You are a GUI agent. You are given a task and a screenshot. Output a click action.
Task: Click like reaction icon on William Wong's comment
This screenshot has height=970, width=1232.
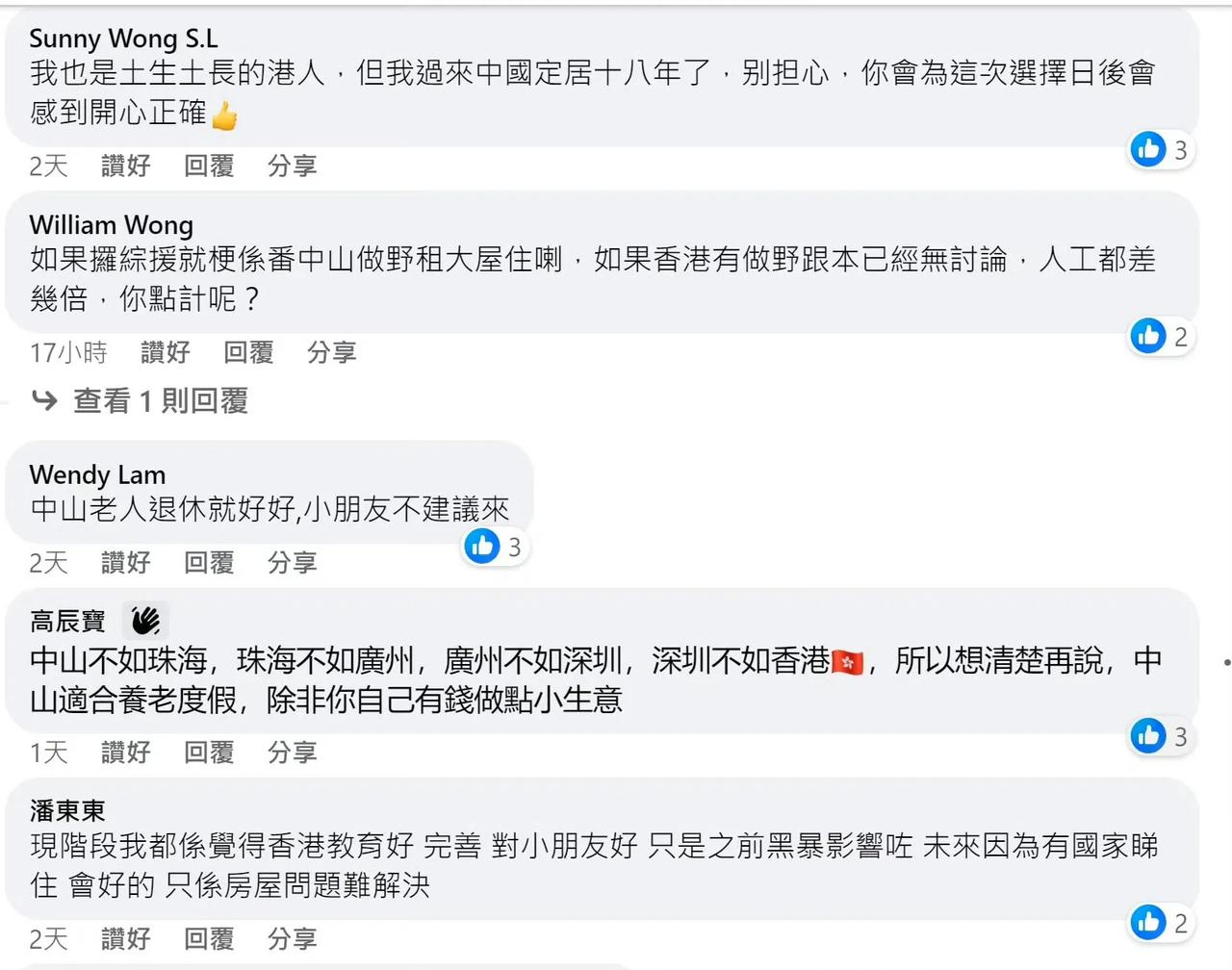[x=1148, y=336]
